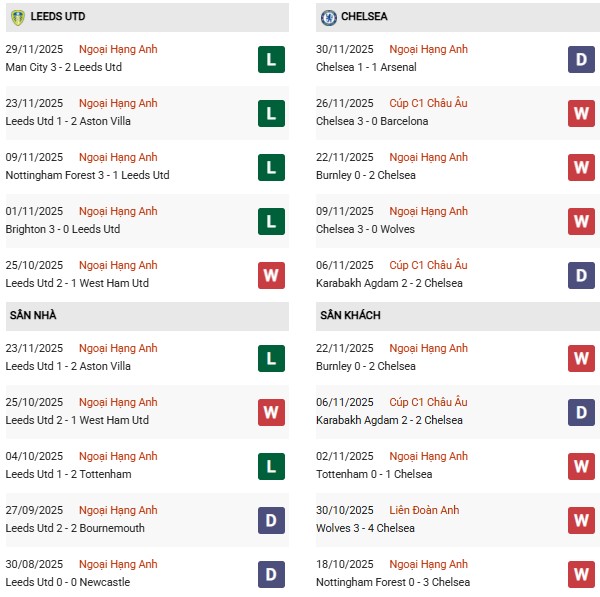The height and width of the screenshot is (597, 600).
Task: Click the Leeds Utd club crest icon
Action: click(x=17, y=17)
